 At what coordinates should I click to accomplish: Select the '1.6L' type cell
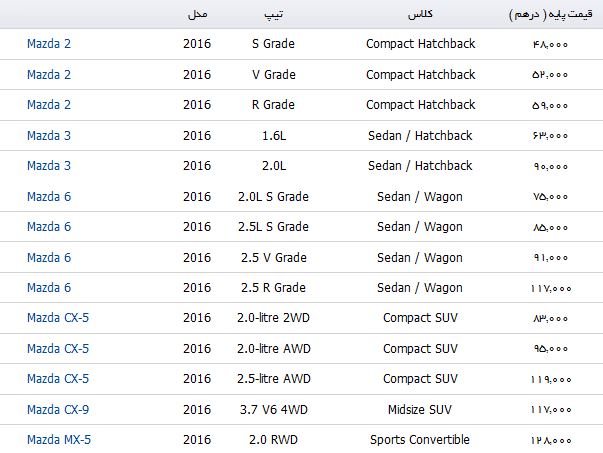pyautogui.click(x=274, y=136)
